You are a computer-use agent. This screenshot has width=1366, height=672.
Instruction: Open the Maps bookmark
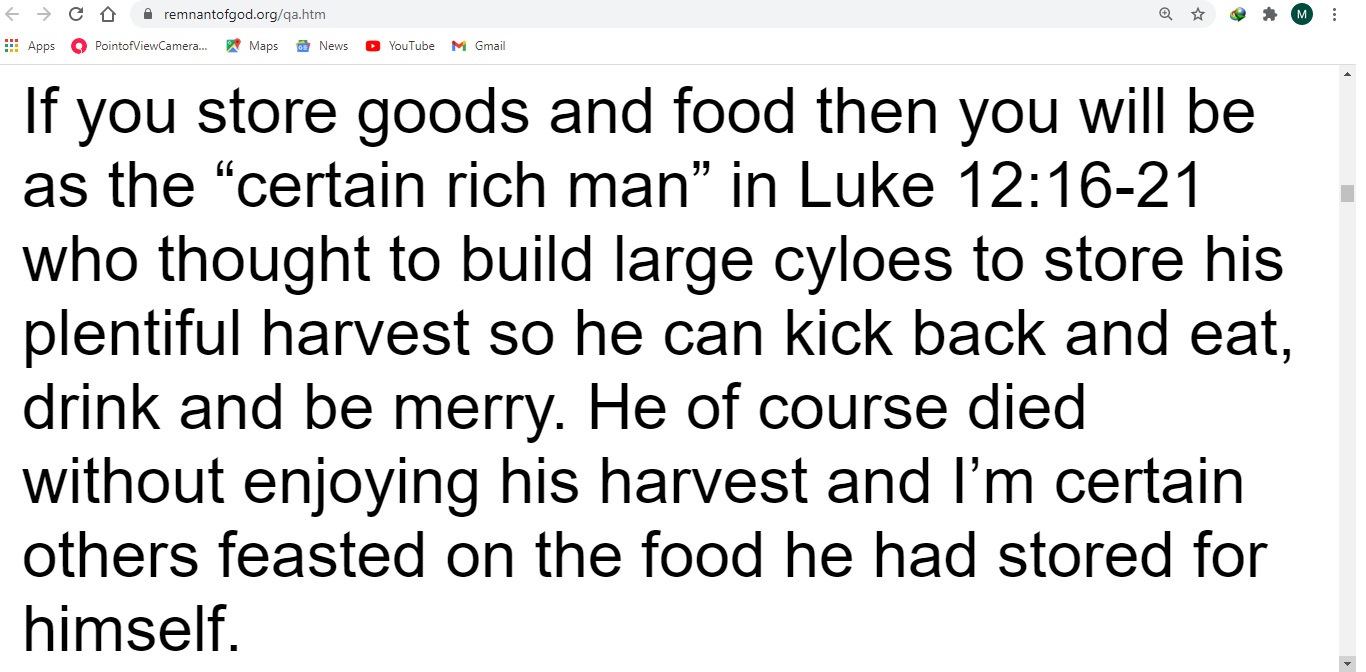point(252,46)
